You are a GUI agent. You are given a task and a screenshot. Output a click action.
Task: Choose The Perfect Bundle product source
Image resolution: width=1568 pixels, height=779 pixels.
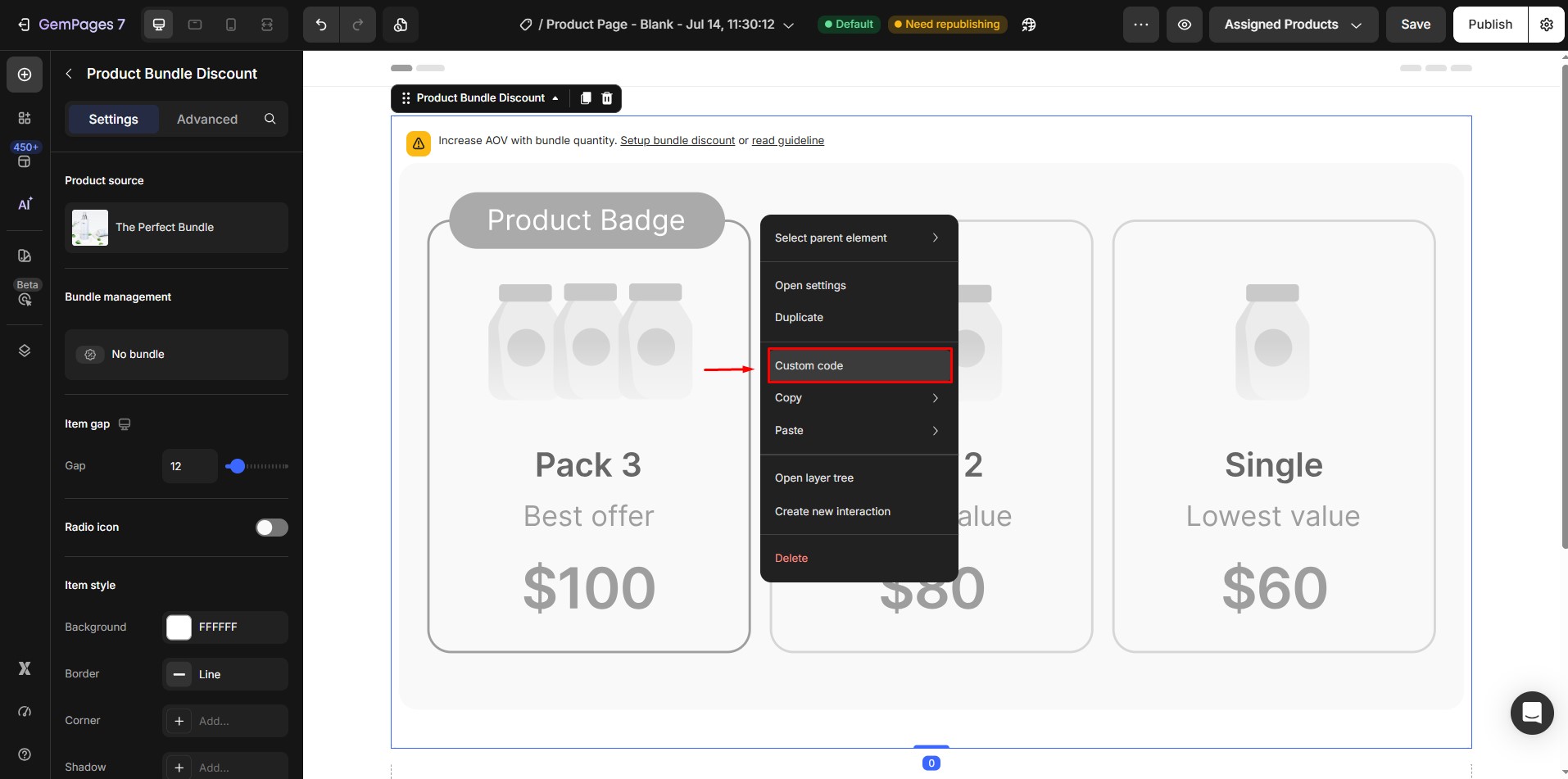coord(176,228)
